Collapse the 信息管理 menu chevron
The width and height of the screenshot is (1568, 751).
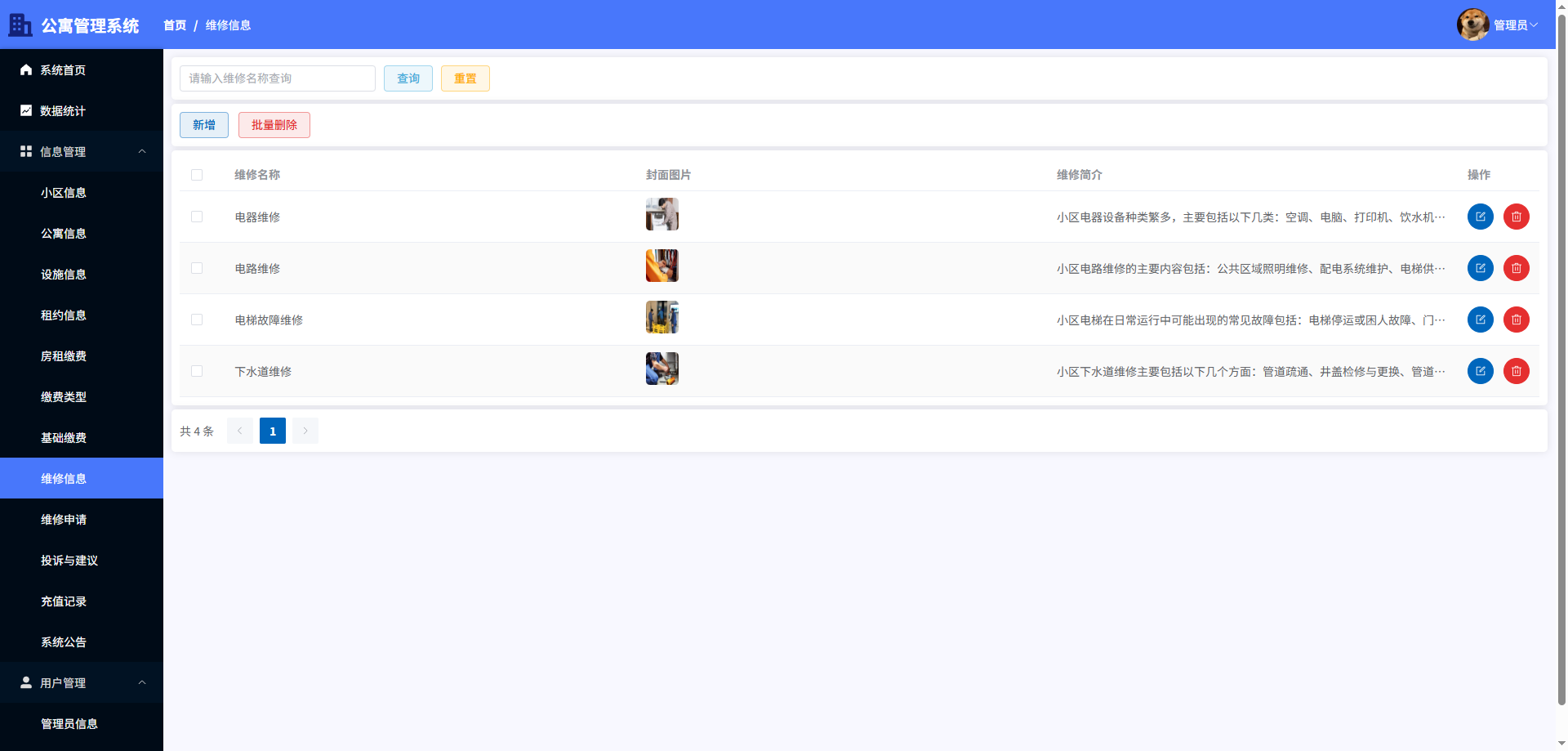coord(142,151)
